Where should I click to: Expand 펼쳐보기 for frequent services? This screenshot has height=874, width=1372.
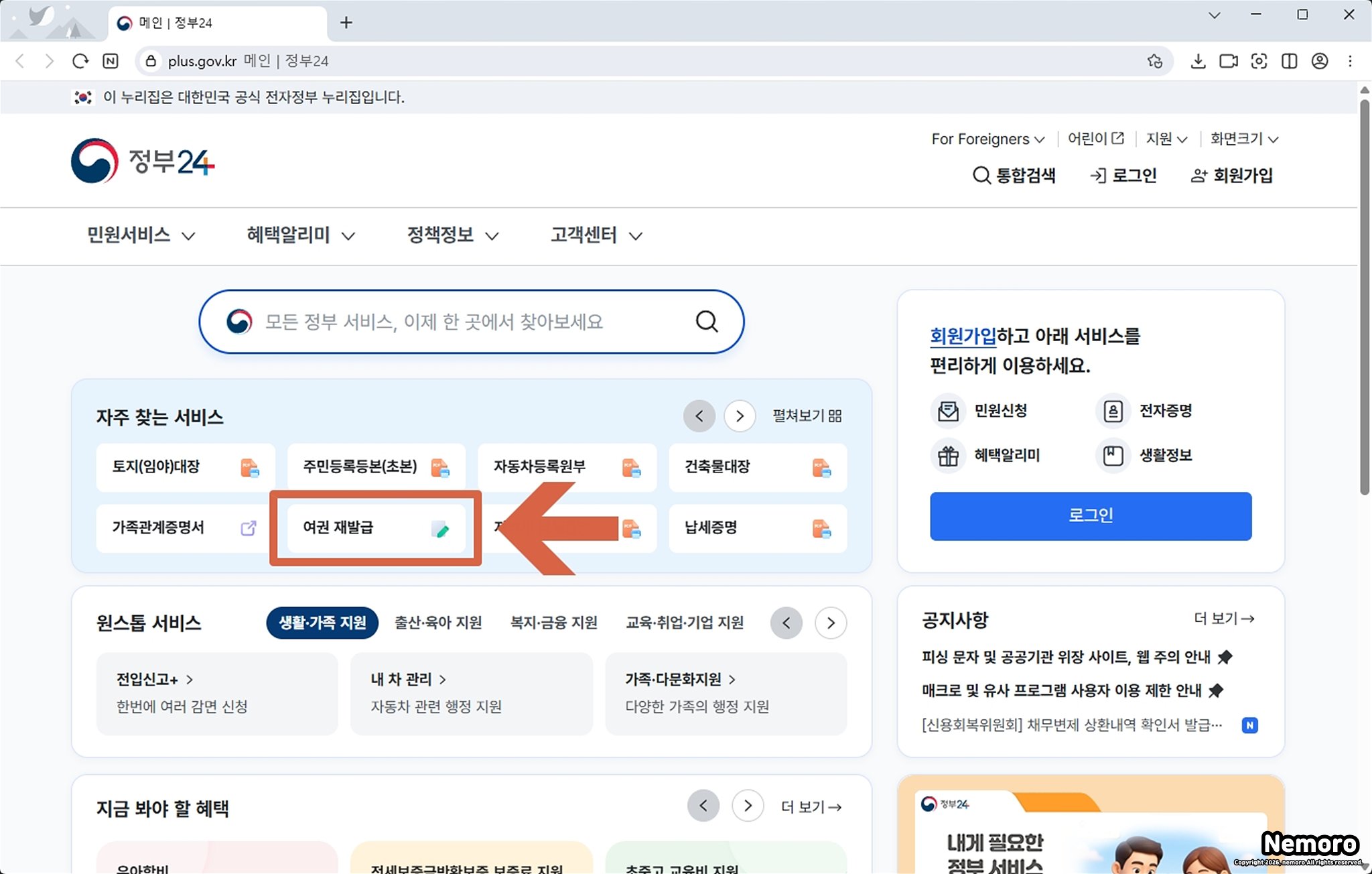coord(807,416)
